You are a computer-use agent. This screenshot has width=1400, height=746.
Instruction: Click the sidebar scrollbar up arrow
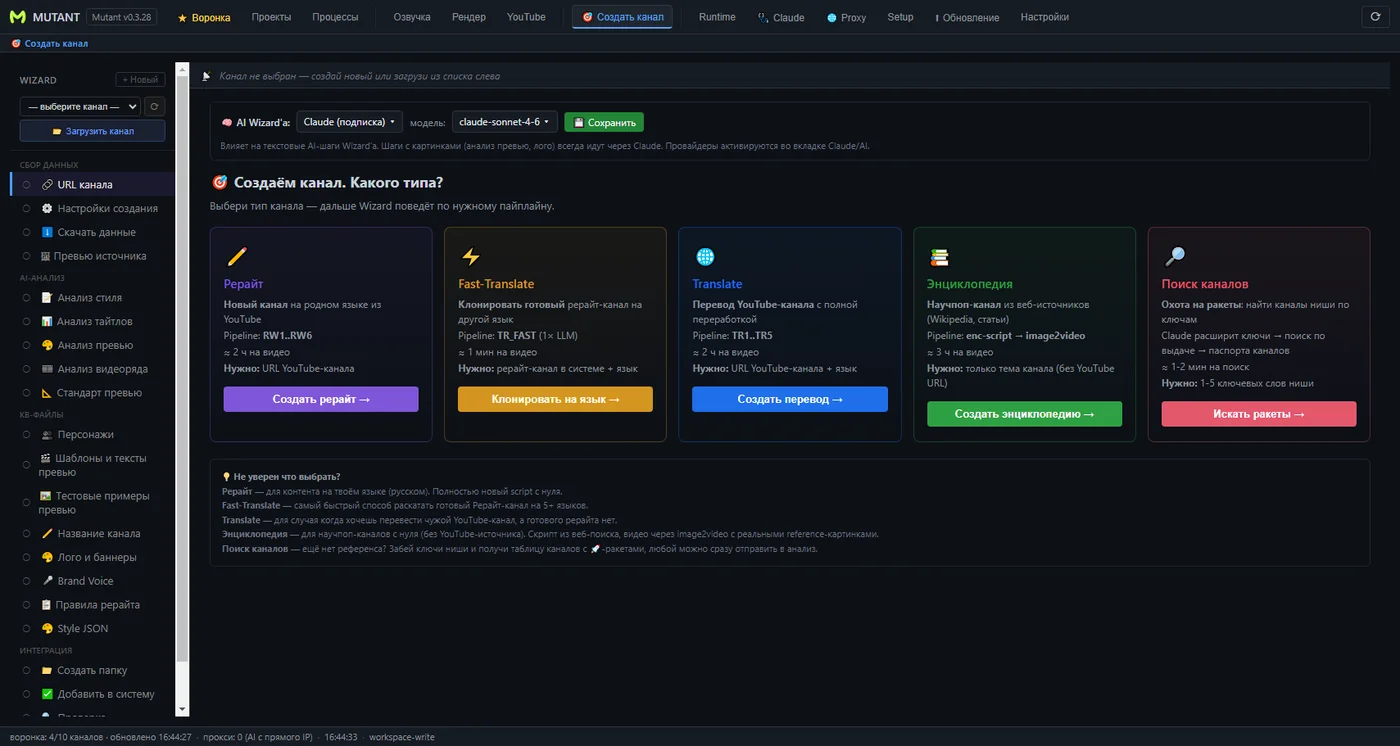pos(182,70)
